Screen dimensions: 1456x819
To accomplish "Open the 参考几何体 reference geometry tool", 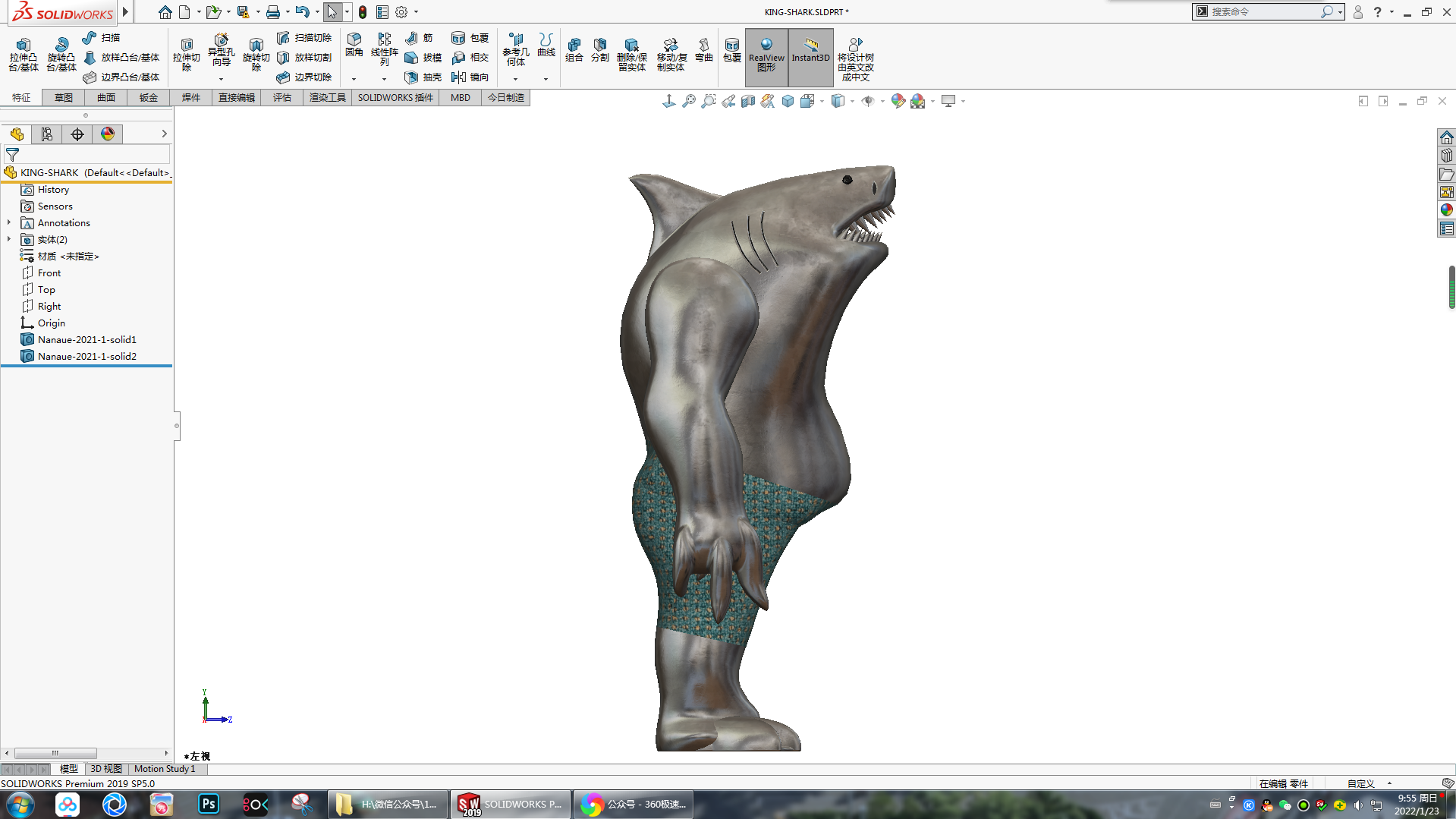I will coord(516,50).
